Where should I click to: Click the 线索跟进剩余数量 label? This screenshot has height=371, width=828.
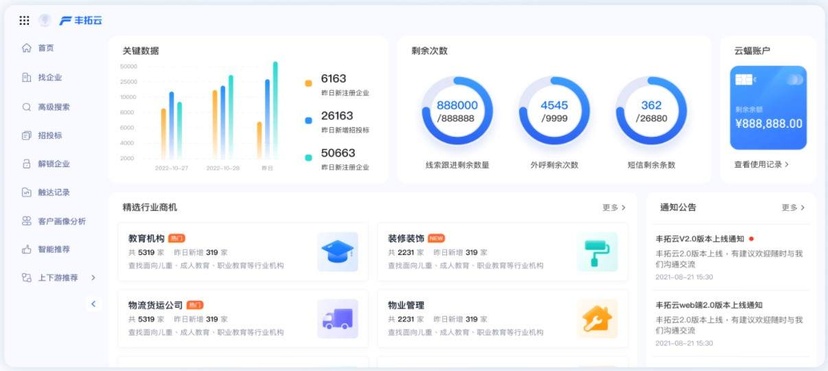(x=457, y=165)
